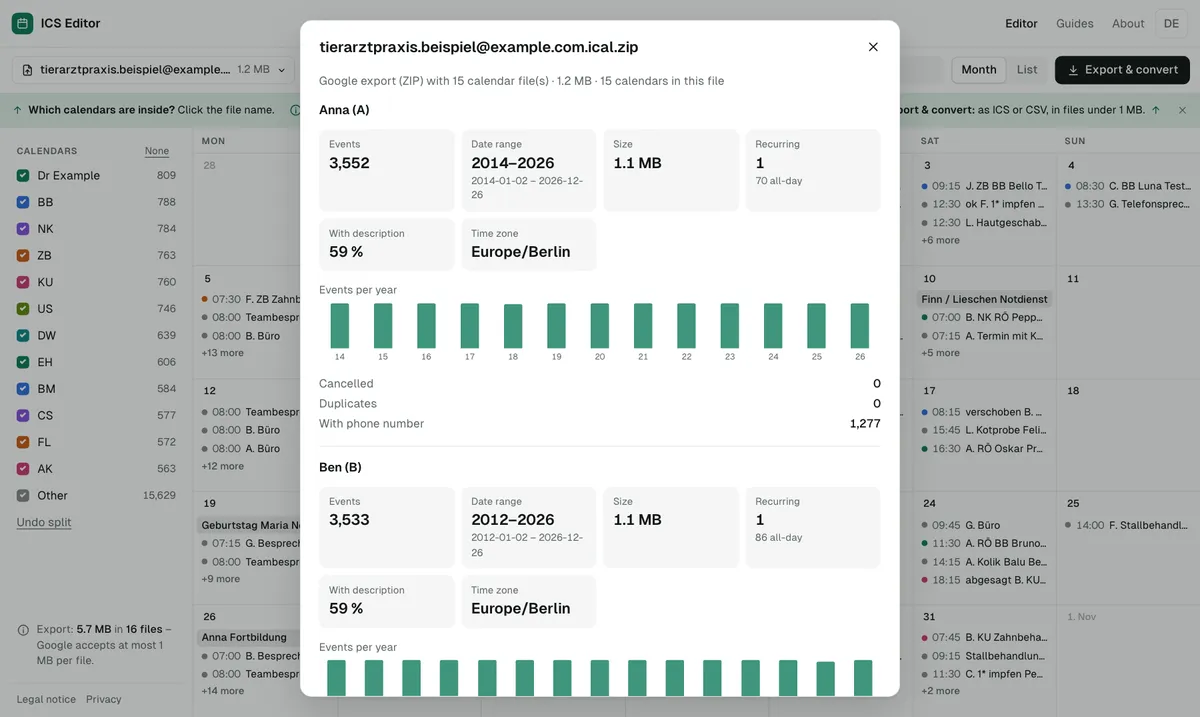Viewport: 1200px width, 717px height.
Task: Toggle the BM calendar checkbox
Action: pos(23,388)
